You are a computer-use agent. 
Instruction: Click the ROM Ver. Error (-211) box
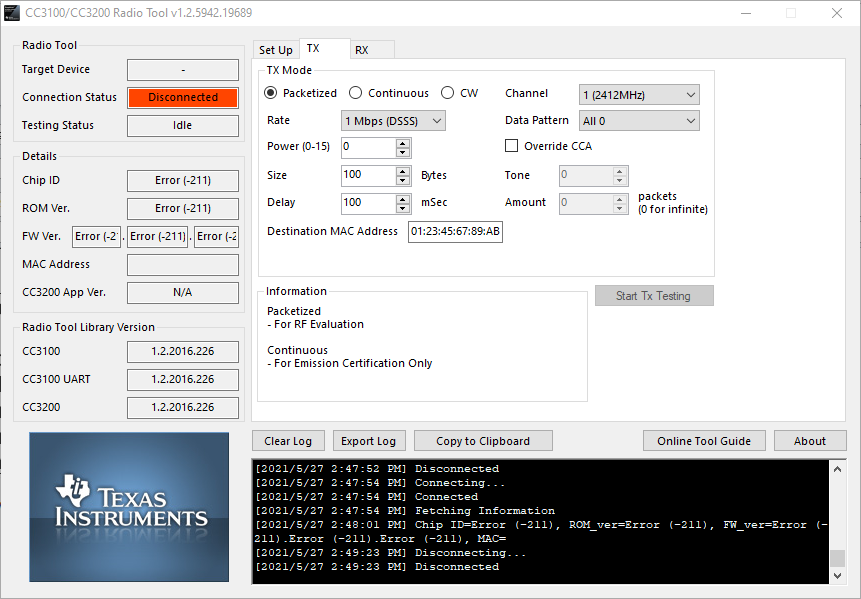pos(183,209)
